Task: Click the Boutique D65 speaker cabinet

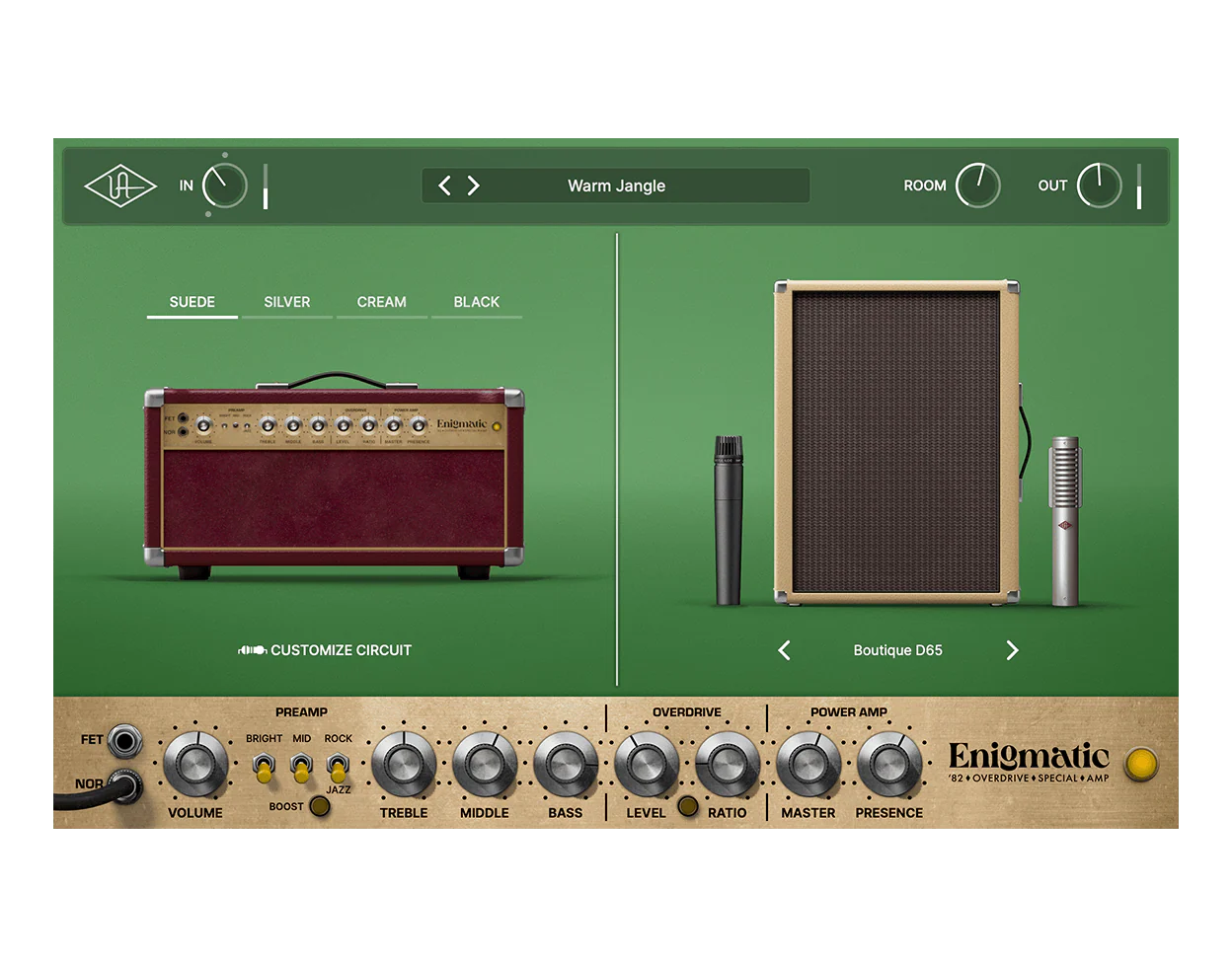Action: click(x=896, y=442)
